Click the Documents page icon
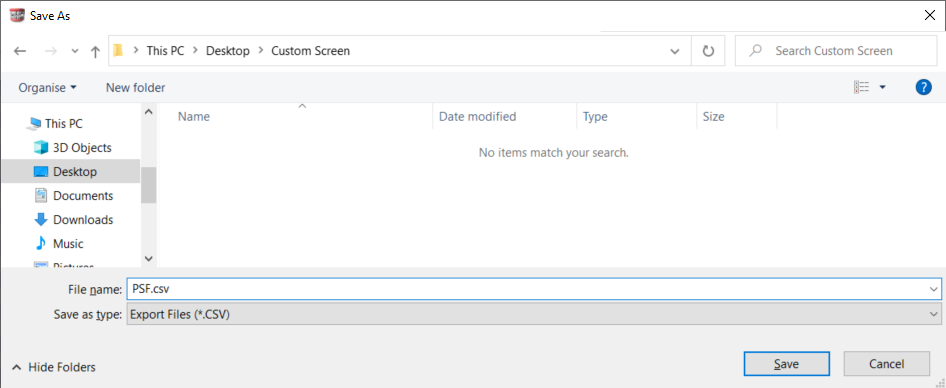The width and height of the screenshot is (946, 388). pyautogui.click(x=40, y=196)
